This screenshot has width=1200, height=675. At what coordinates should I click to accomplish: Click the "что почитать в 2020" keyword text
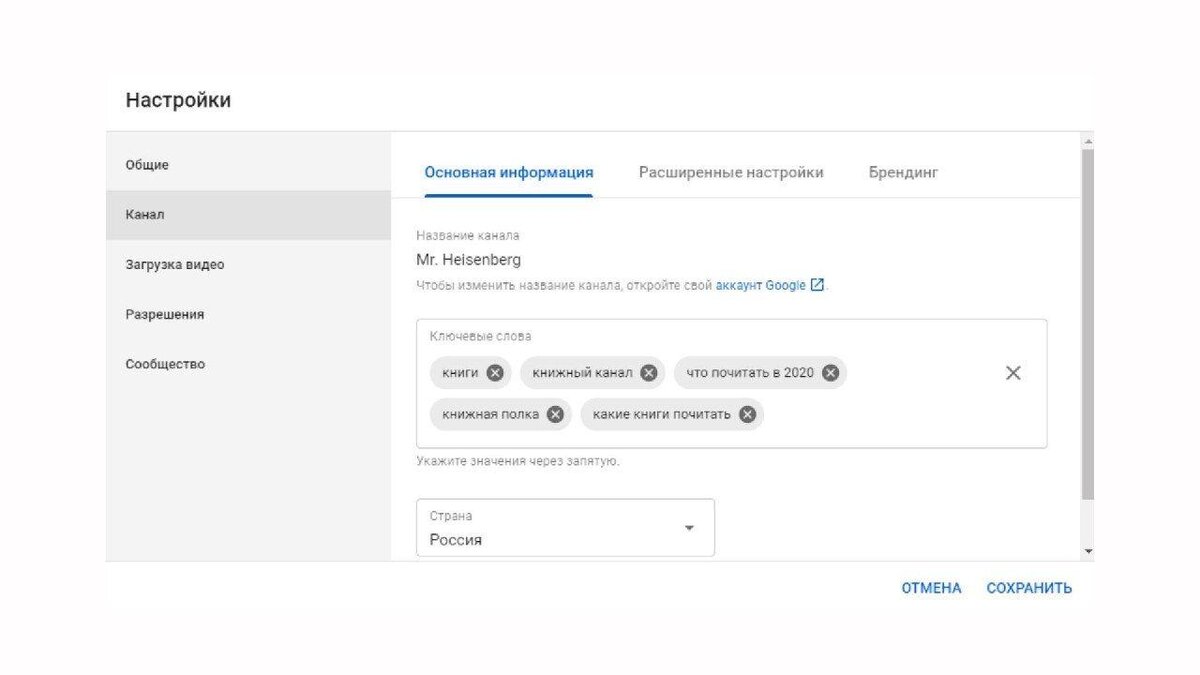[750, 373]
